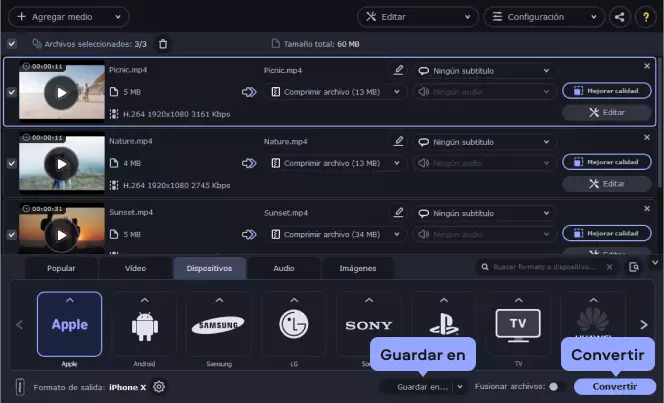Open Sunset.mp4 subtitle dropdown
This screenshot has width=664, height=403.
(484, 213)
